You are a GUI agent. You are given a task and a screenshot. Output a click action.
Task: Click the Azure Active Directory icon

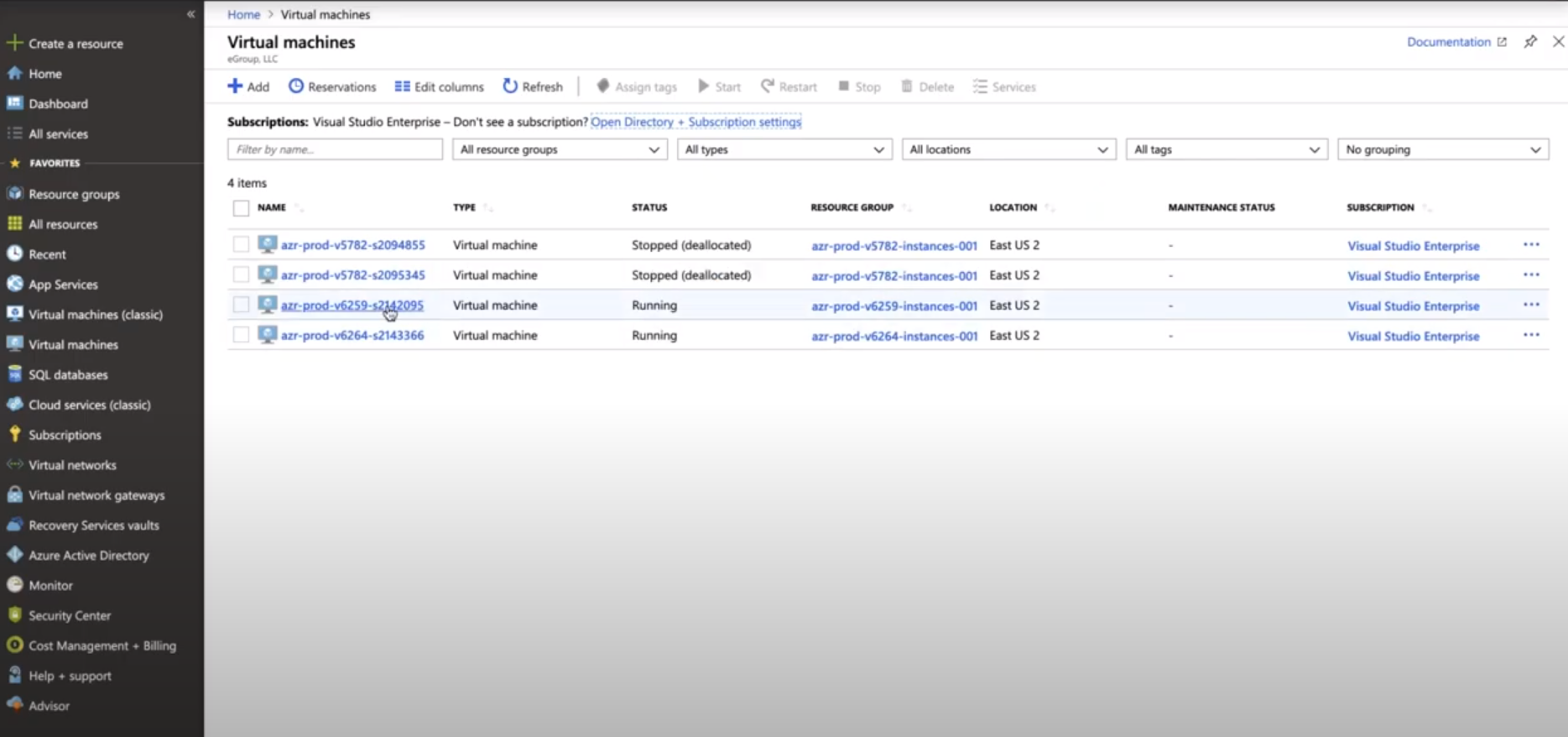(14, 555)
